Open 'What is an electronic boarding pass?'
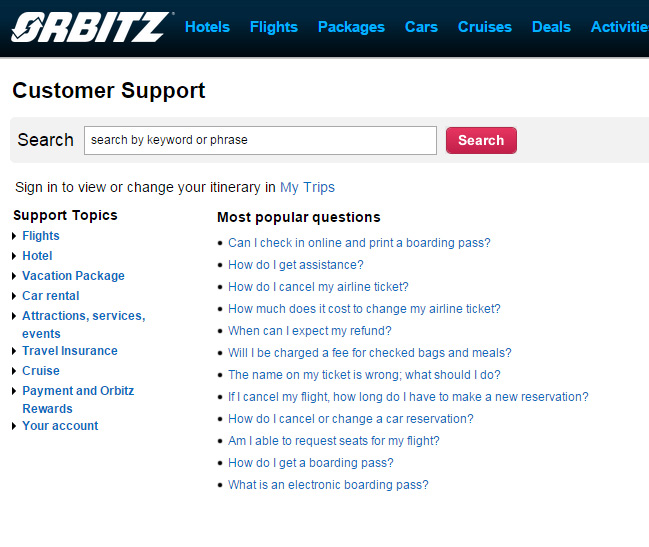Image resolution: width=649 pixels, height=547 pixels. pos(328,485)
